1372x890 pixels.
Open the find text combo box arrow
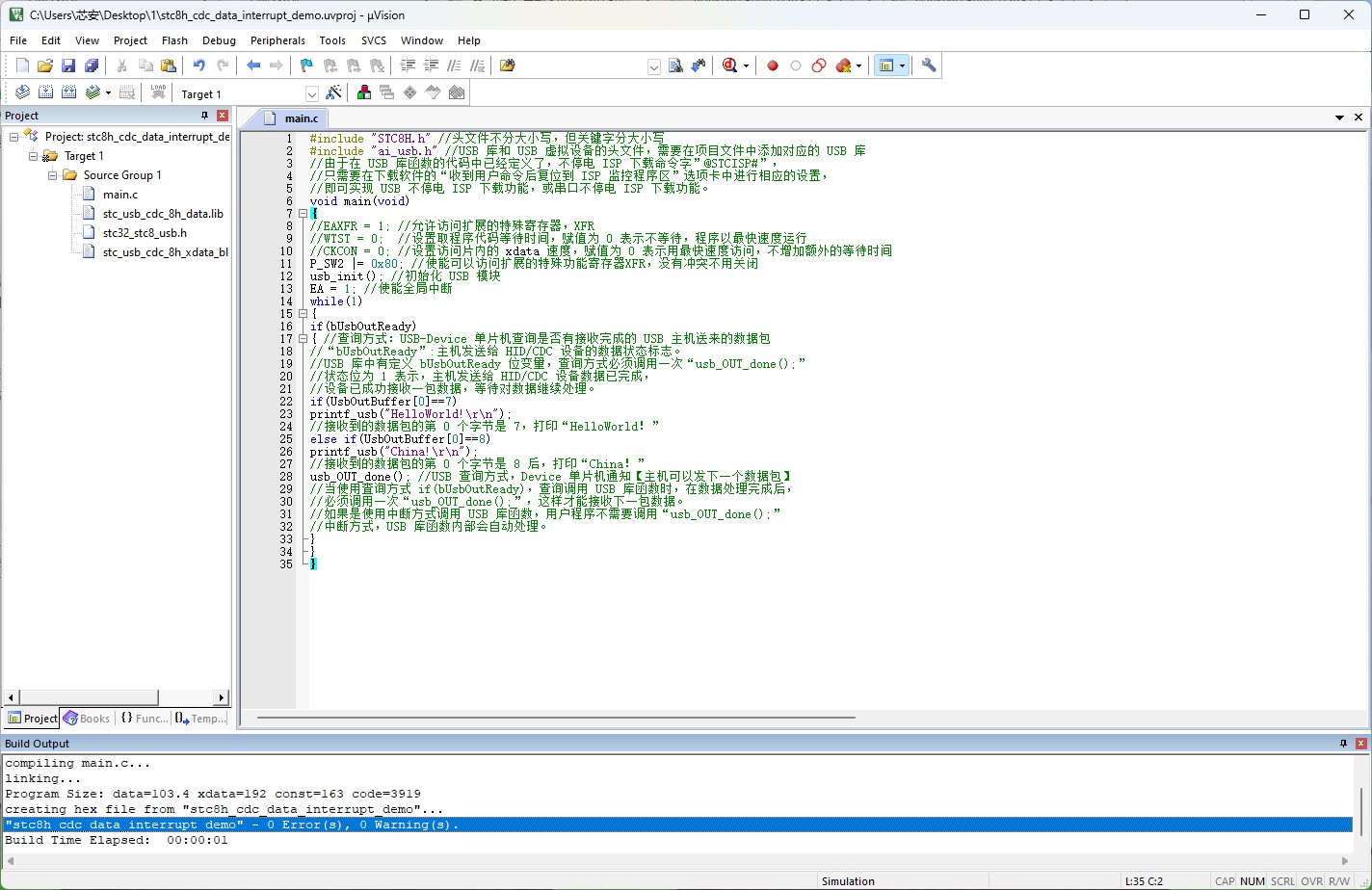click(x=654, y=66)
